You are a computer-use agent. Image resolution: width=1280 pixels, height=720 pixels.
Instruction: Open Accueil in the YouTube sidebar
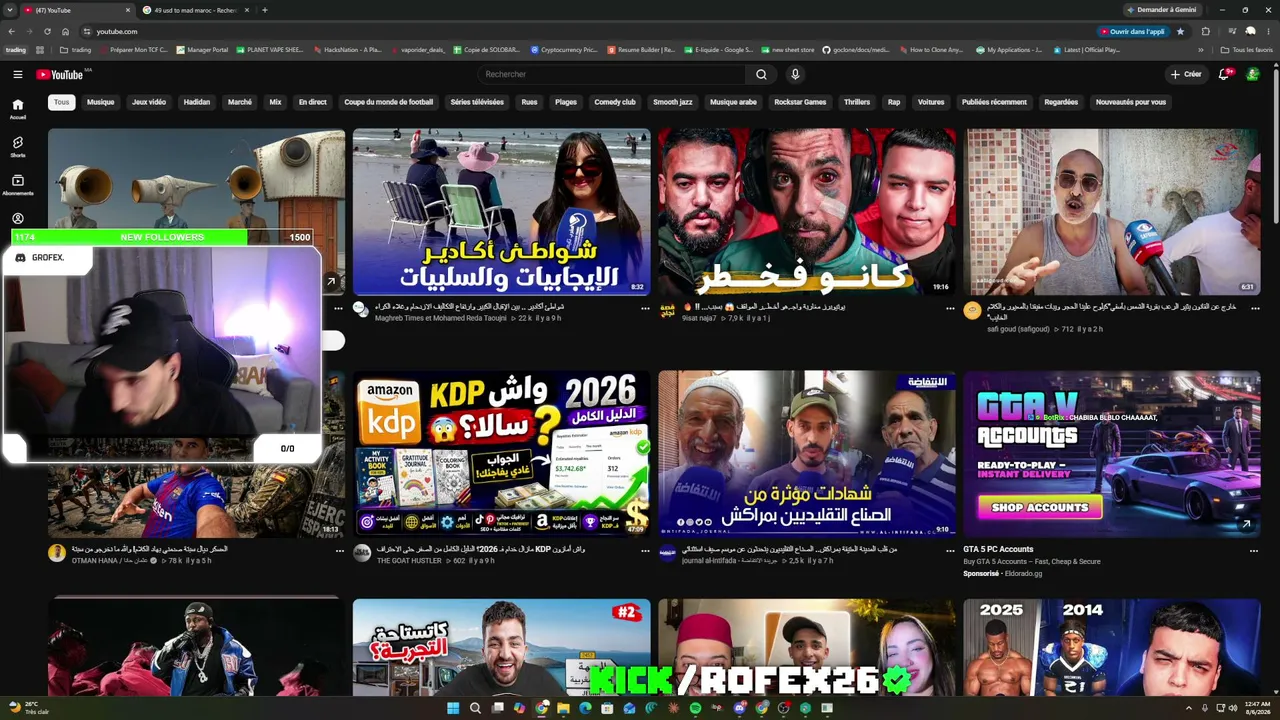click(x=17, y=108)
